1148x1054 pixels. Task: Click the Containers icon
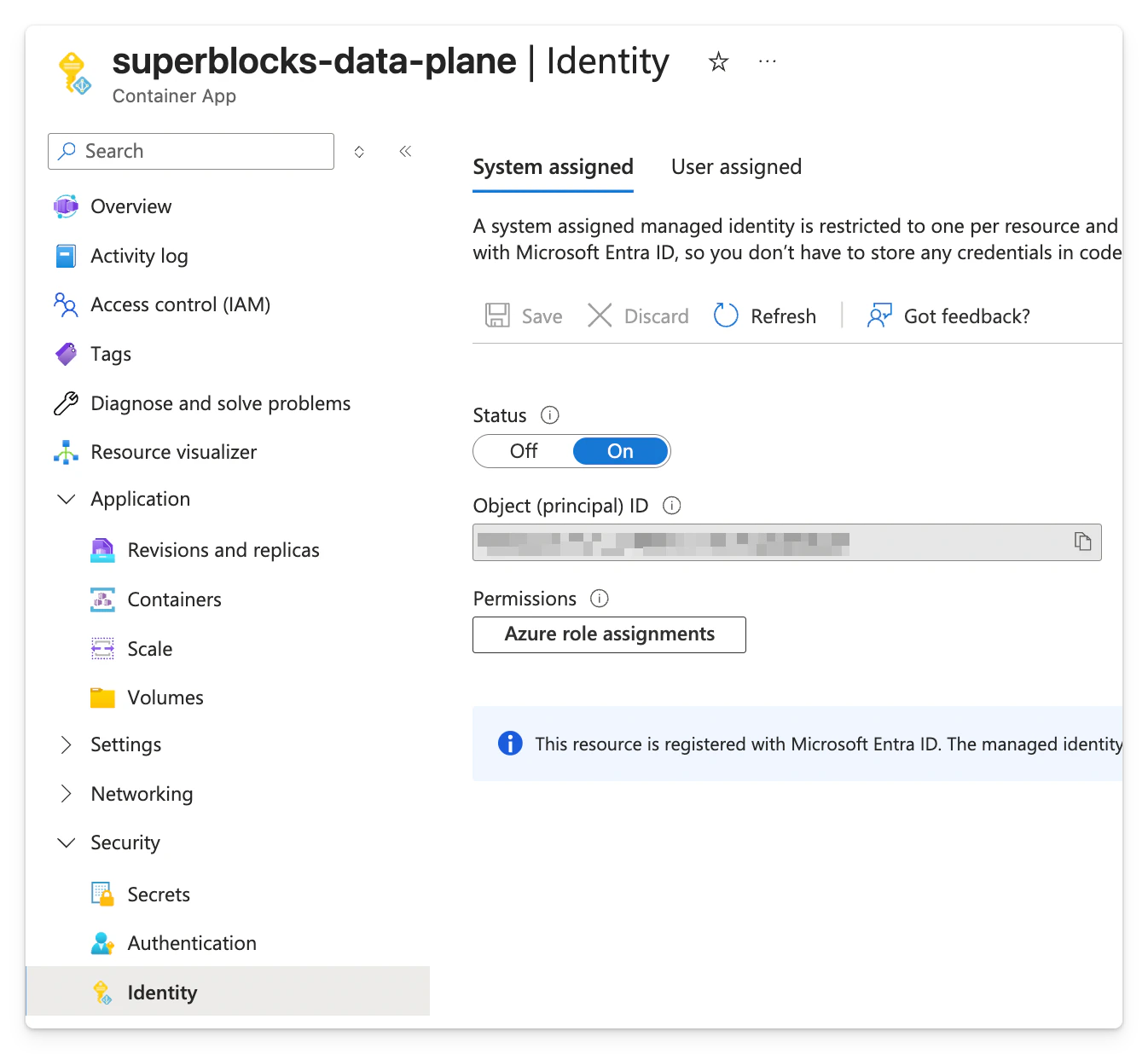[102, 599]
